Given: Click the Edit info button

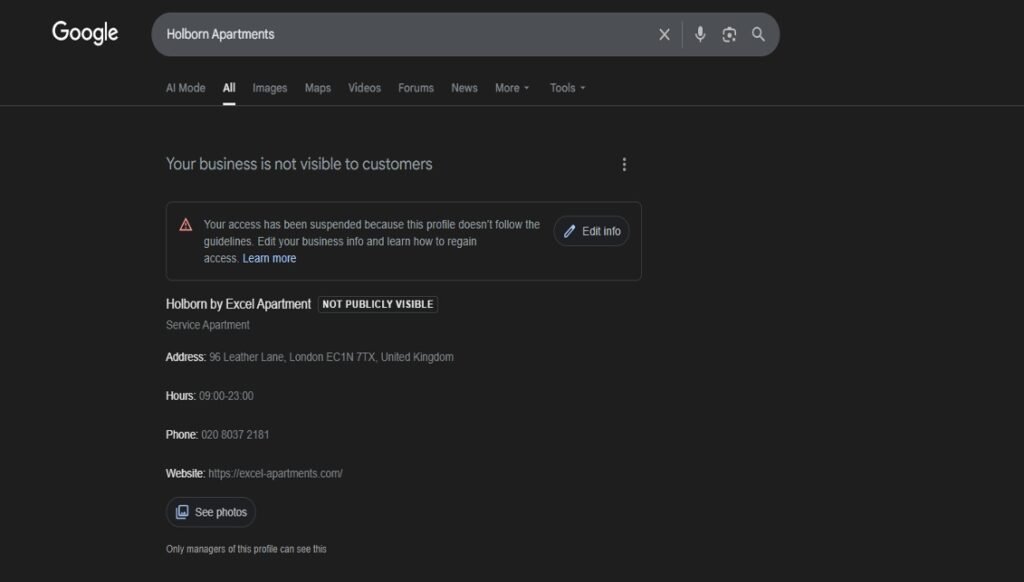Looking at the screenshot, I should (x=591, y=231).
